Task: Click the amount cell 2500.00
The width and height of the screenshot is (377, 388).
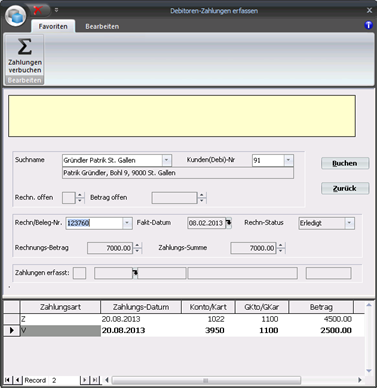Action: (x=321, y=330)
